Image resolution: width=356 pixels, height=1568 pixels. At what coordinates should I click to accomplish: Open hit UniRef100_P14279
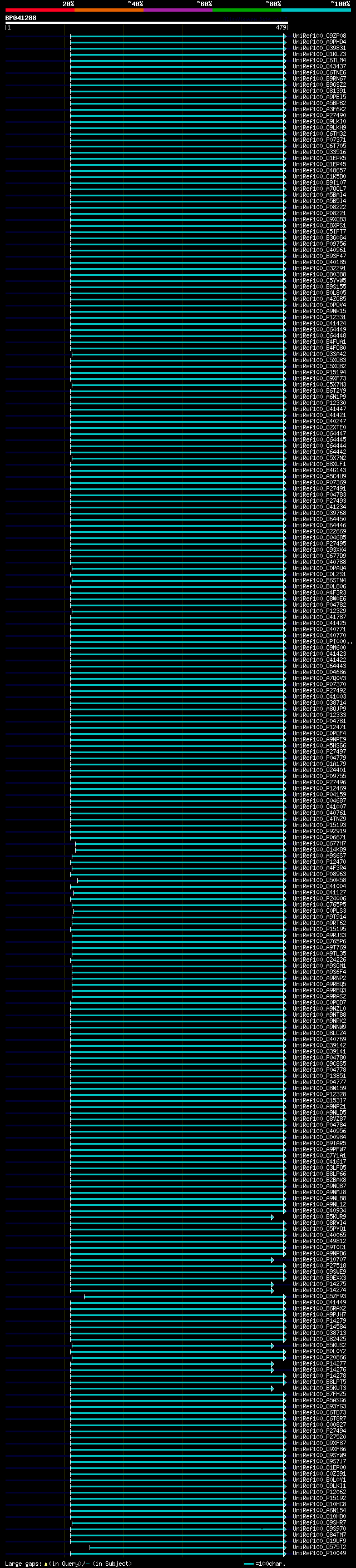(319, 1321)
